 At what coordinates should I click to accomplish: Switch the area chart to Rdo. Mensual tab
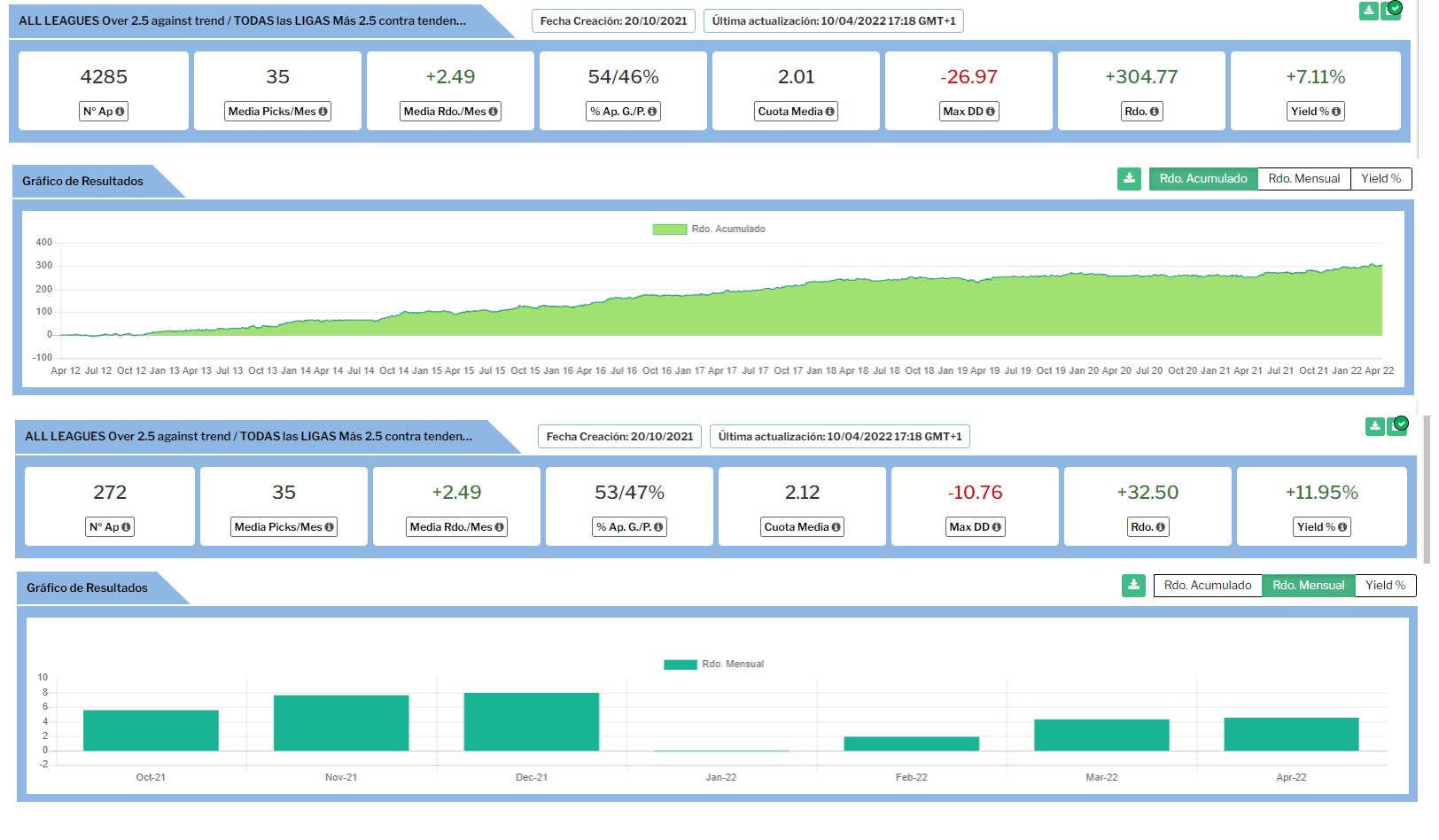click(1303, 179)
